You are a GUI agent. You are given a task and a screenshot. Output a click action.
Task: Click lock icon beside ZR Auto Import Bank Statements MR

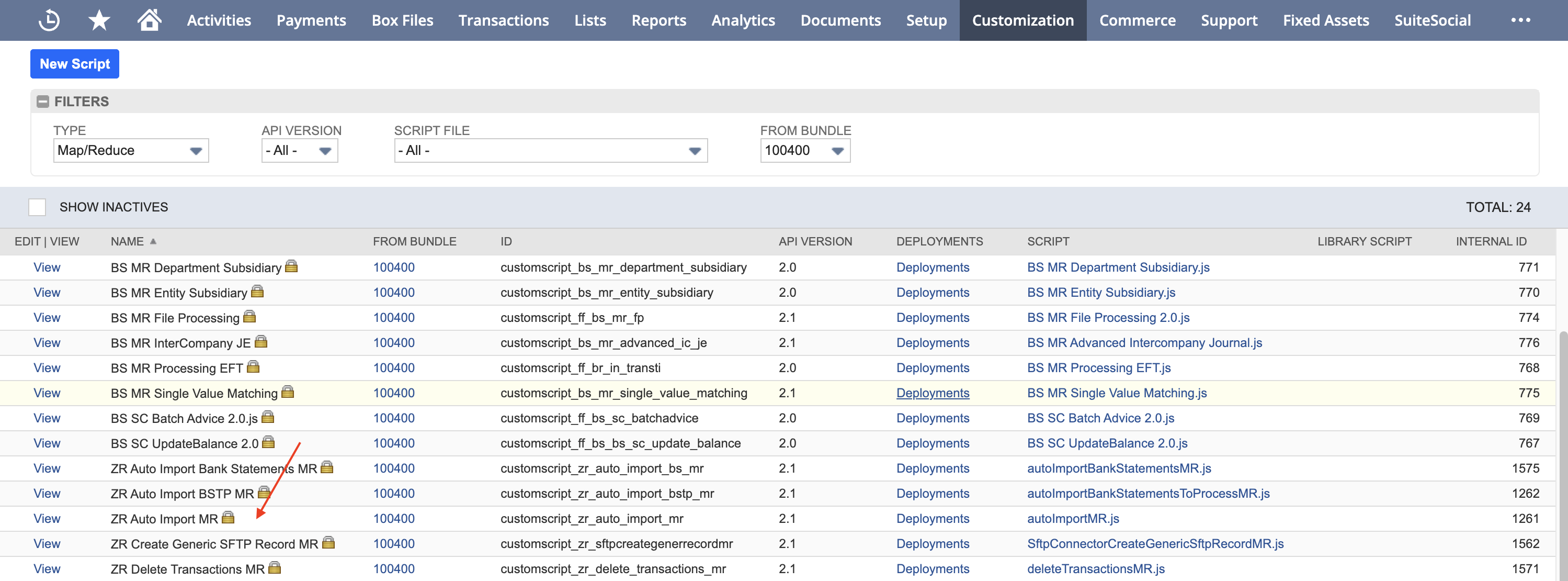tap(327, 467)
